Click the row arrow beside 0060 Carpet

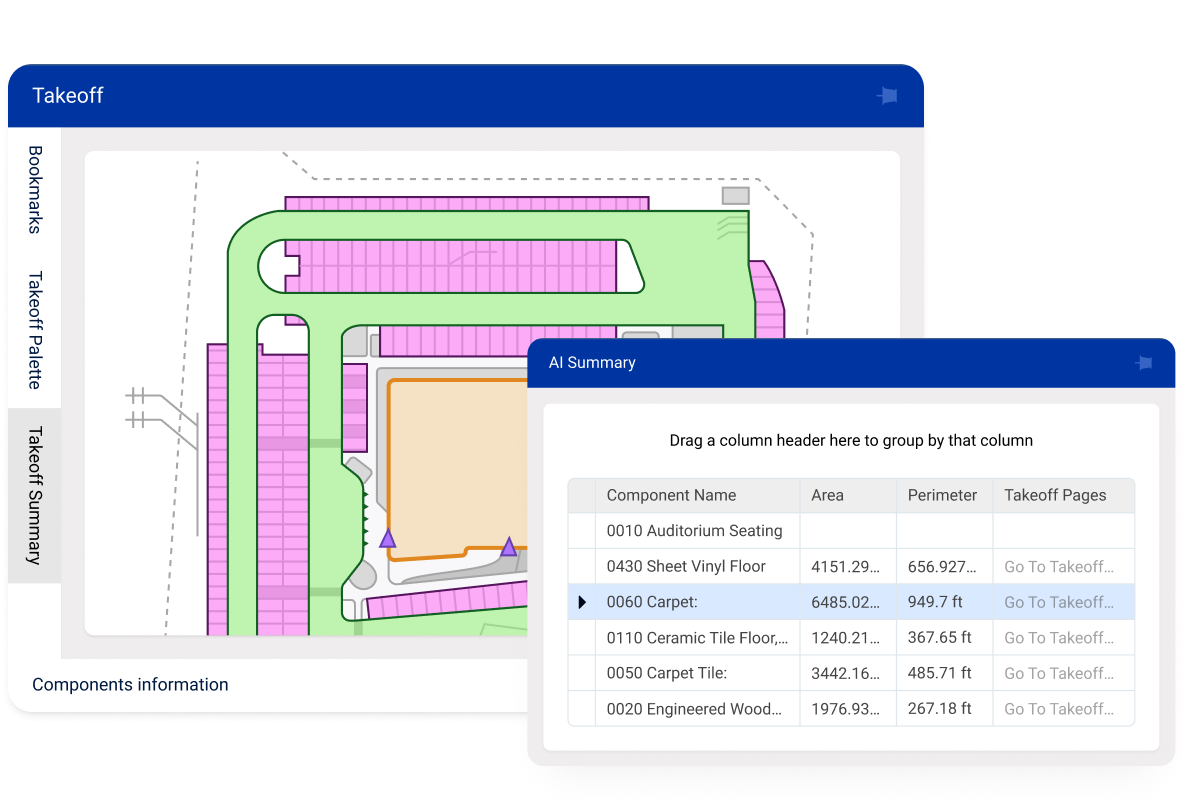pos(582,602)
